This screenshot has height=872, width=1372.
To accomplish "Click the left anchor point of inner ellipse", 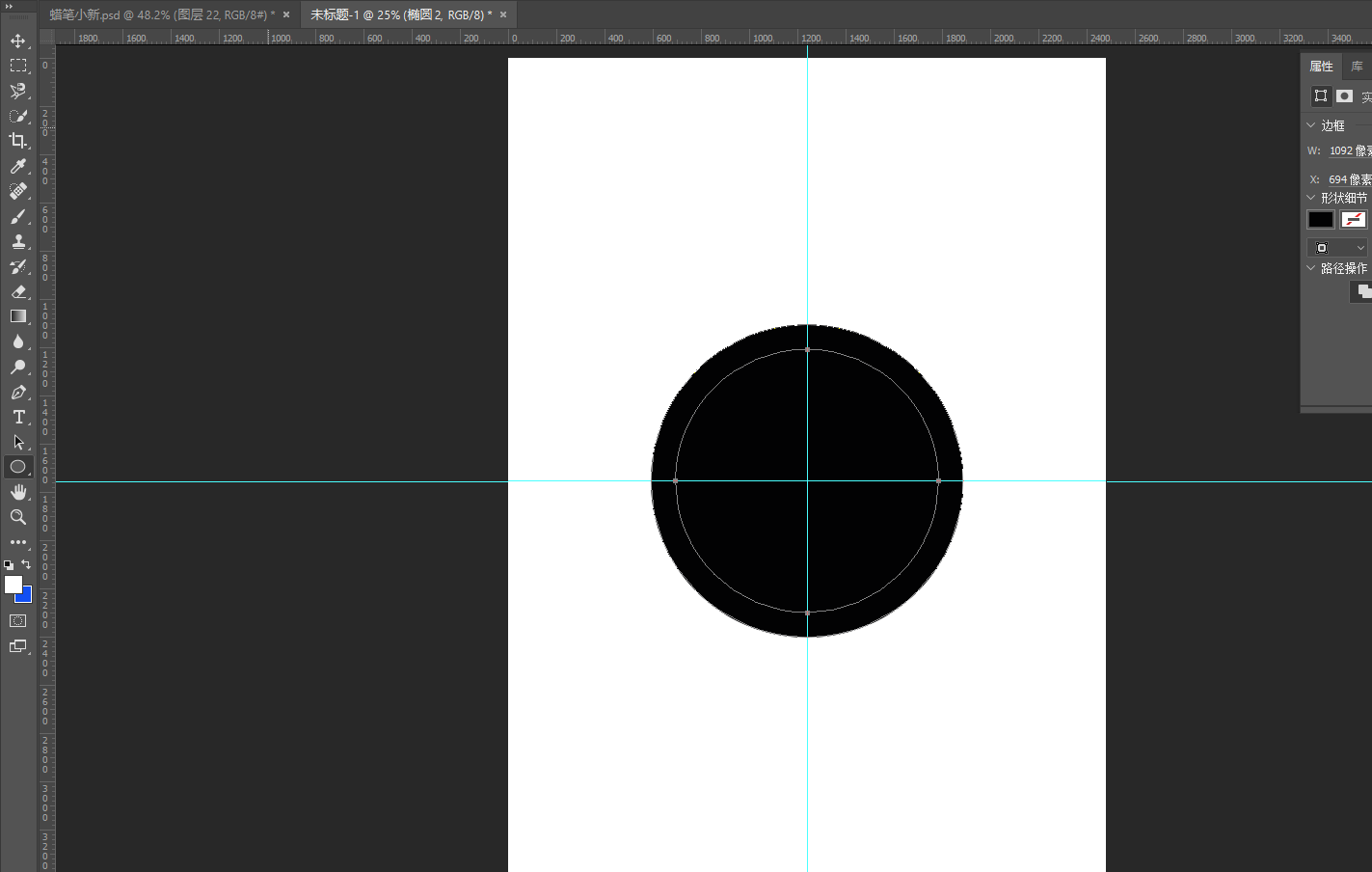I will tap(675, 480).
